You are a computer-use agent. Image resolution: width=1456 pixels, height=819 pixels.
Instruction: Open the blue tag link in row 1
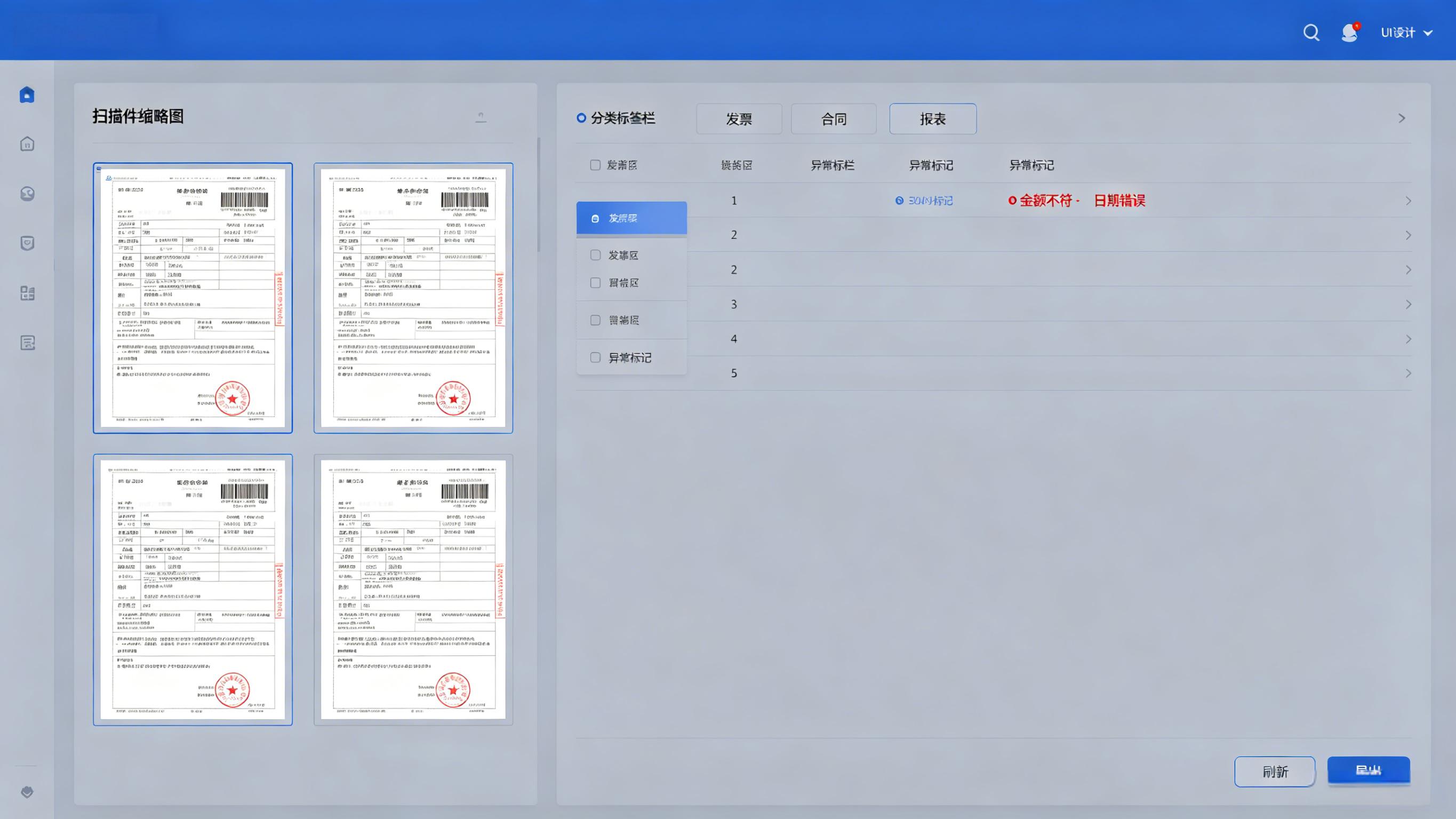point(924,201)
